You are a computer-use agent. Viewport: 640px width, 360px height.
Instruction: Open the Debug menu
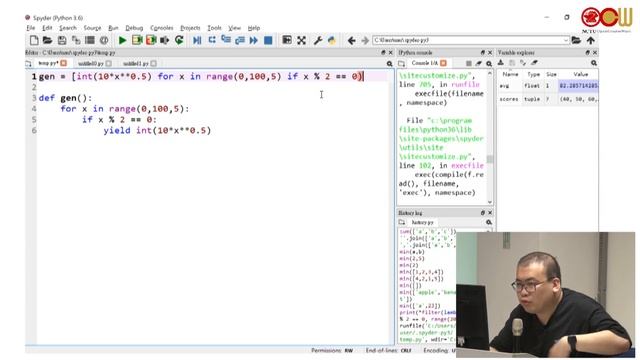tap(134, 28)
